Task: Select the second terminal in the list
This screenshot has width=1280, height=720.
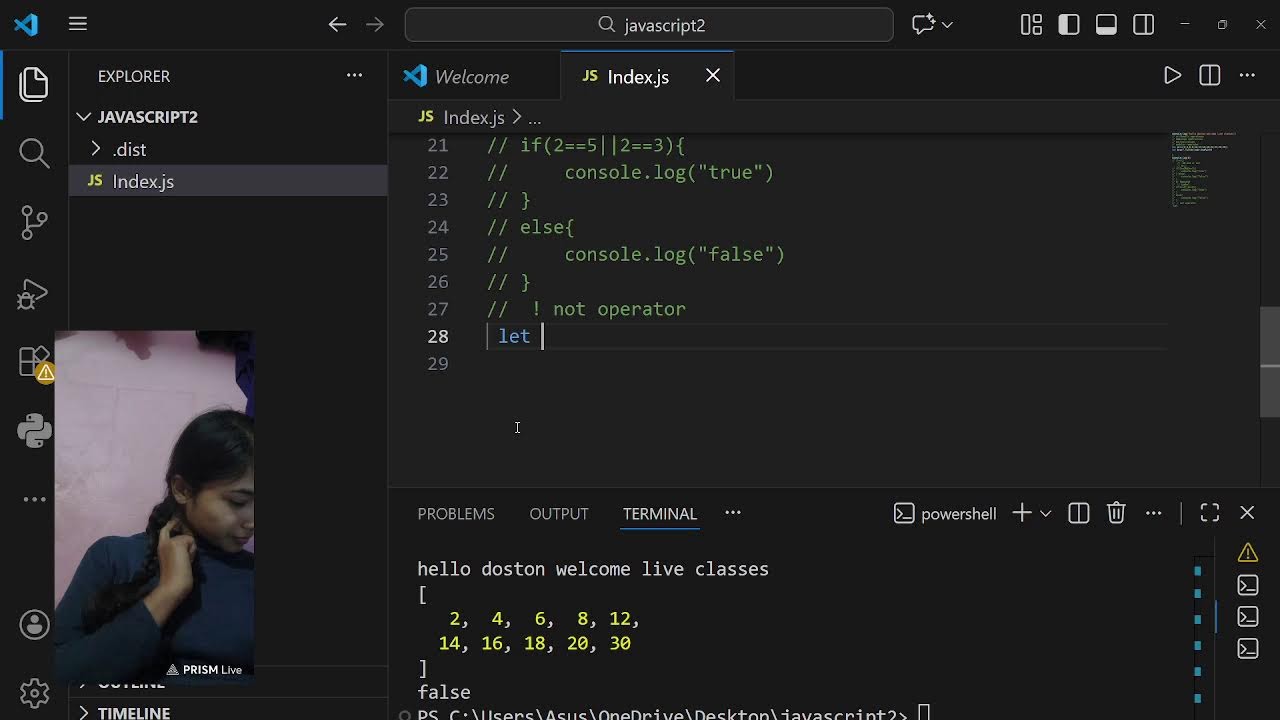Action: (1247, 585)
